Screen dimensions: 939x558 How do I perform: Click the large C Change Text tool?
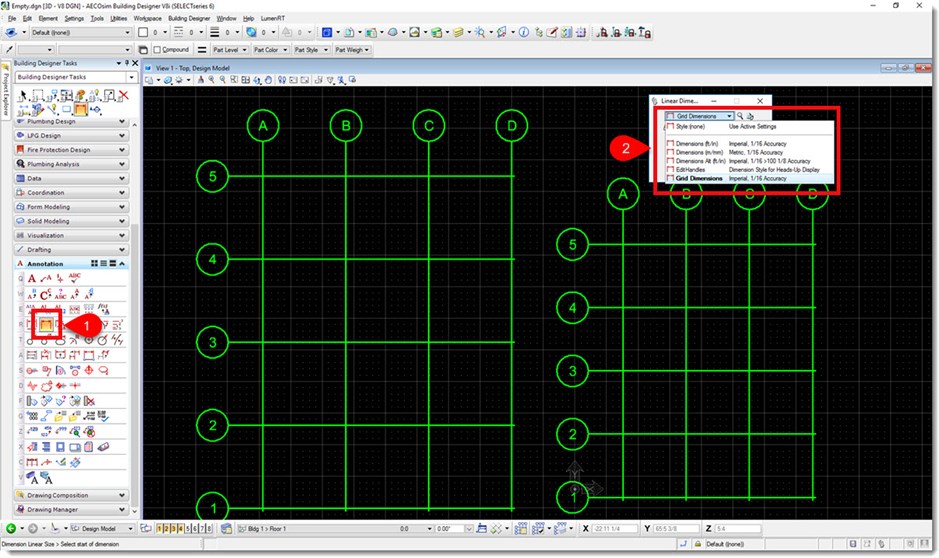click(46, 294)
